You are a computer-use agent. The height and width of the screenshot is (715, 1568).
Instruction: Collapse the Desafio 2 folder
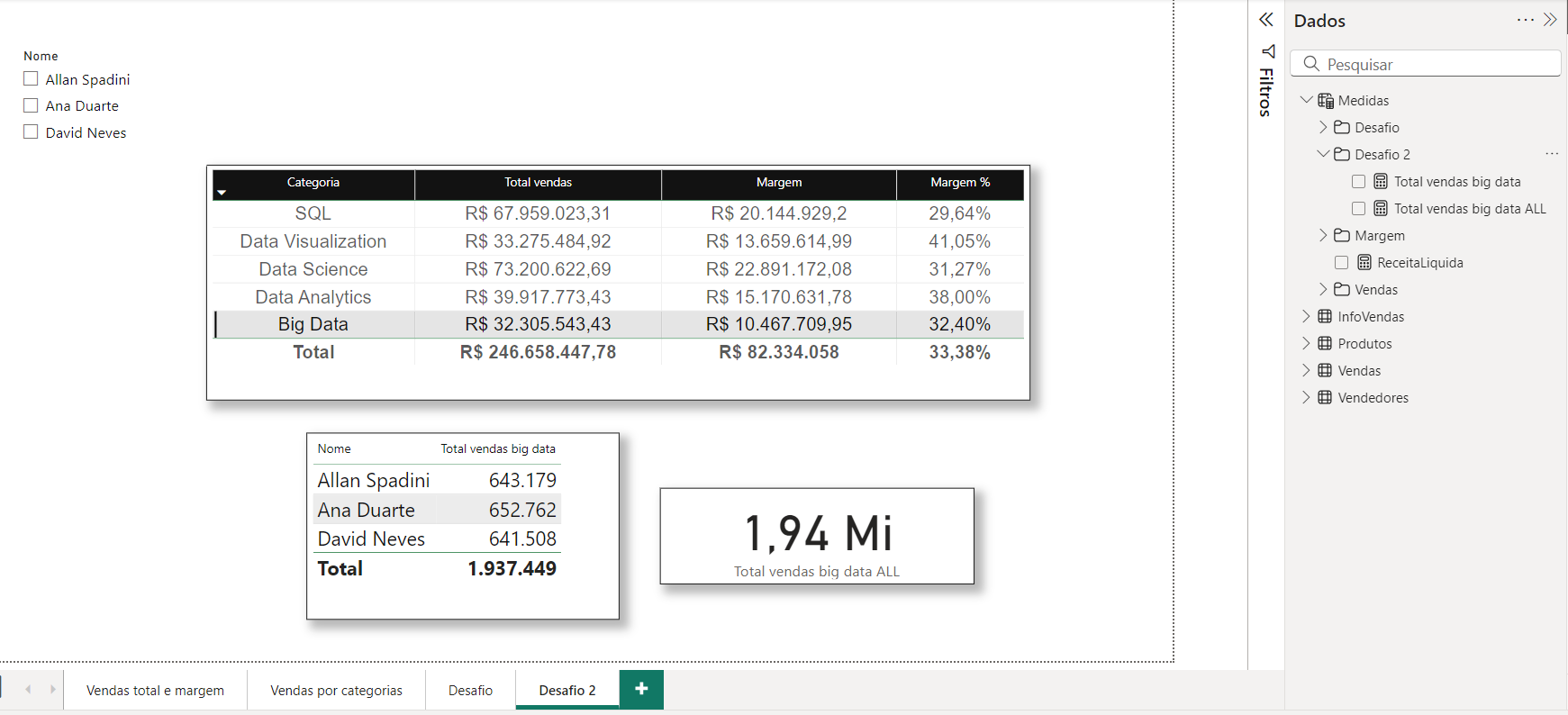tap(1323, 154)
